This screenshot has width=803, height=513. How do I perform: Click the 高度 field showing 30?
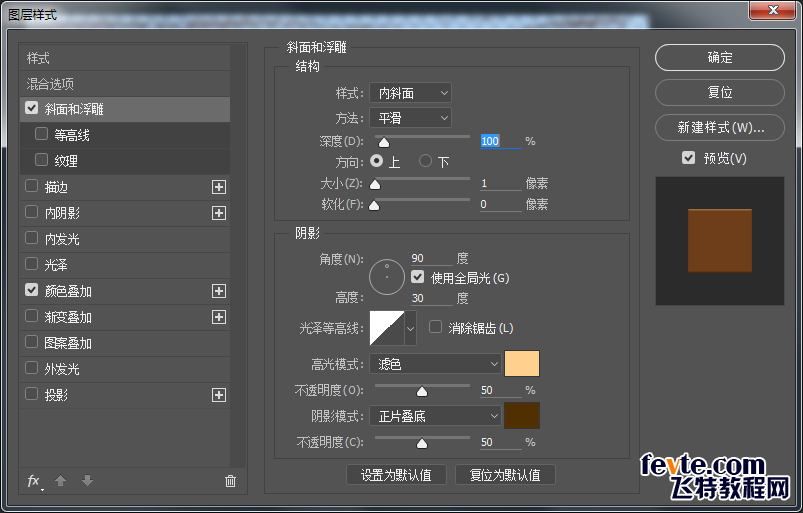click(x=432, y=298)
